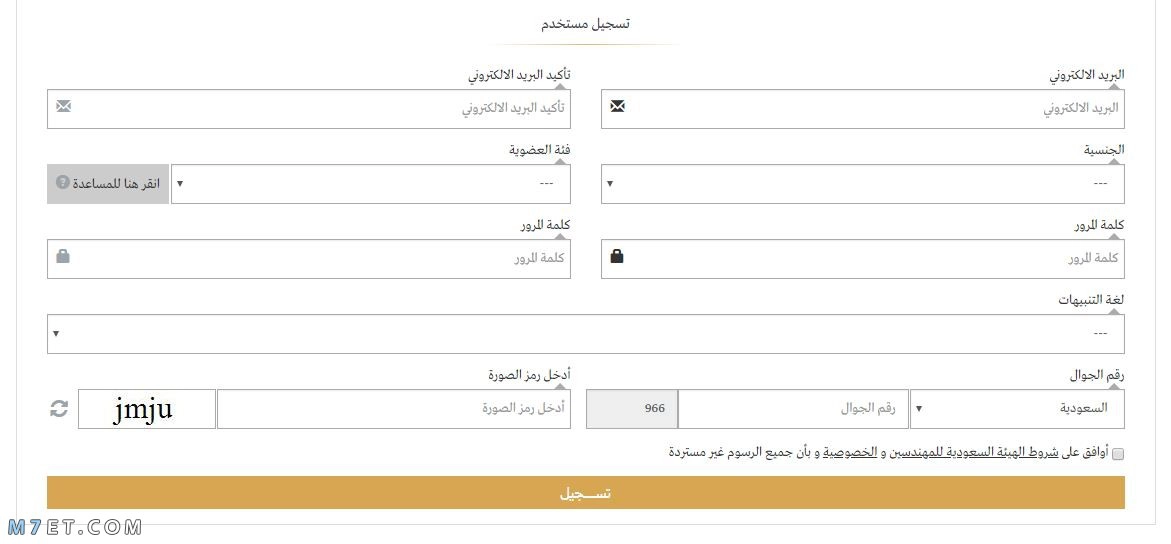The height and width of the screenshot is (544, 1171).
Task: Open the فئة العضوية membership category dropdown
Action: (370, 184)
